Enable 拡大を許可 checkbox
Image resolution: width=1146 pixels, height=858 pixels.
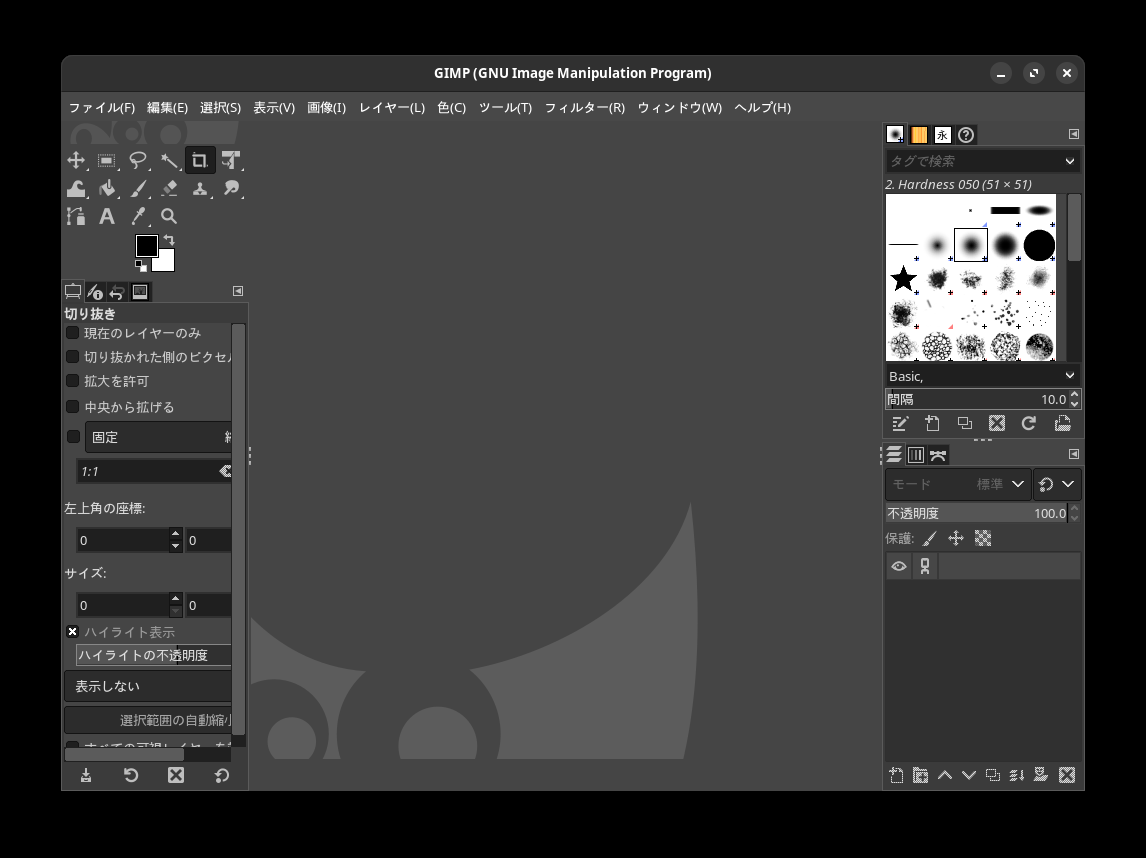pos(72,381)
